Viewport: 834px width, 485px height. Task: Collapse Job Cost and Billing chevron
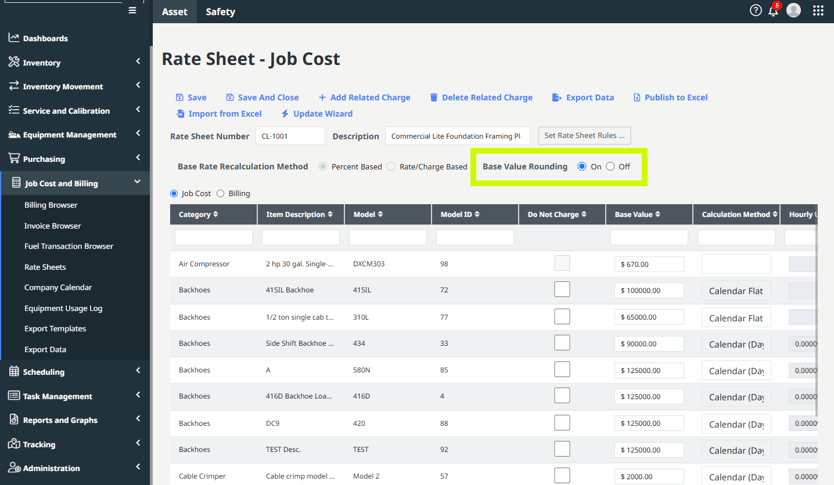tap(138, 182)
